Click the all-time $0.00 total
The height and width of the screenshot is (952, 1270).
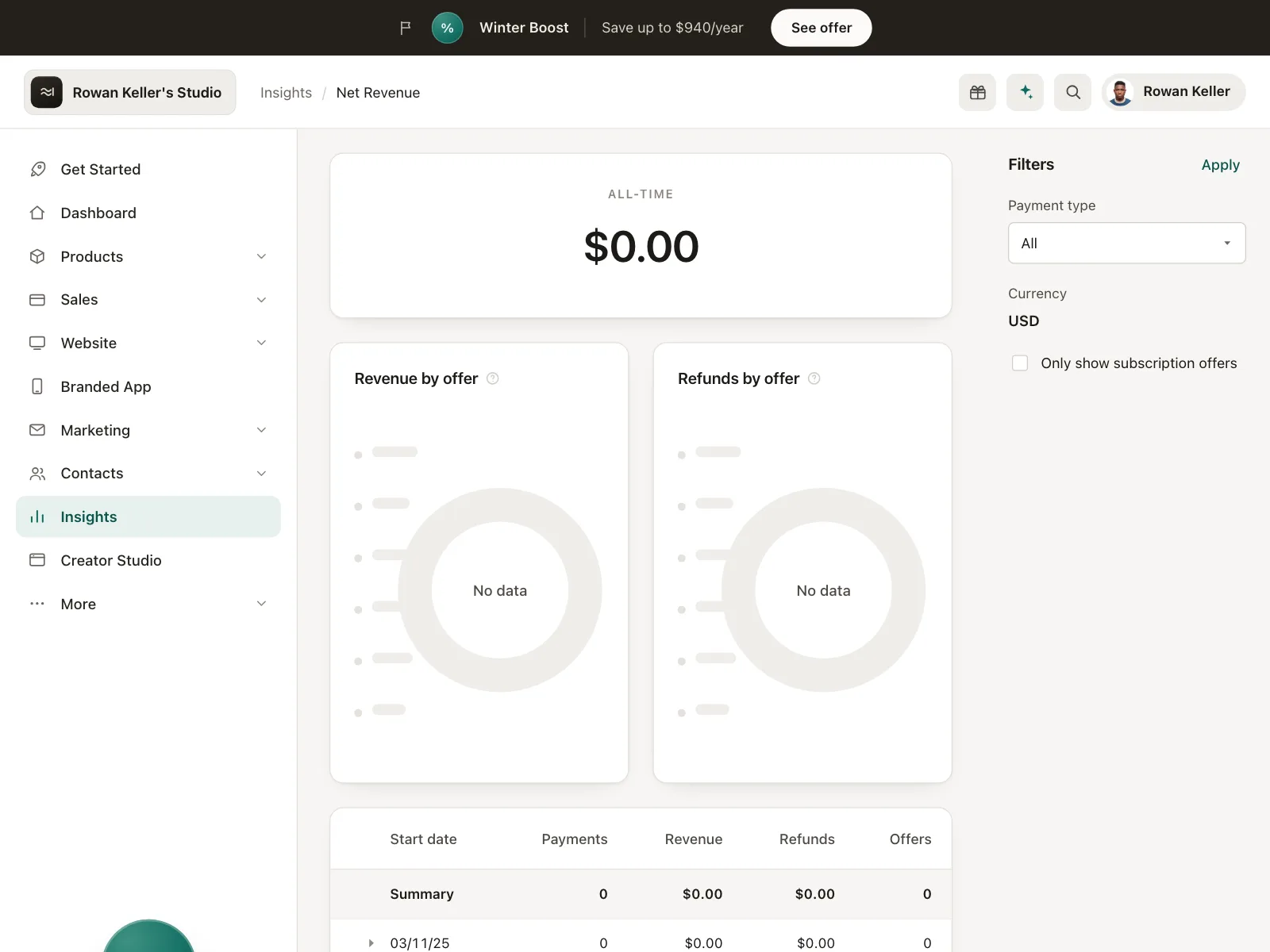click(641, 246)
